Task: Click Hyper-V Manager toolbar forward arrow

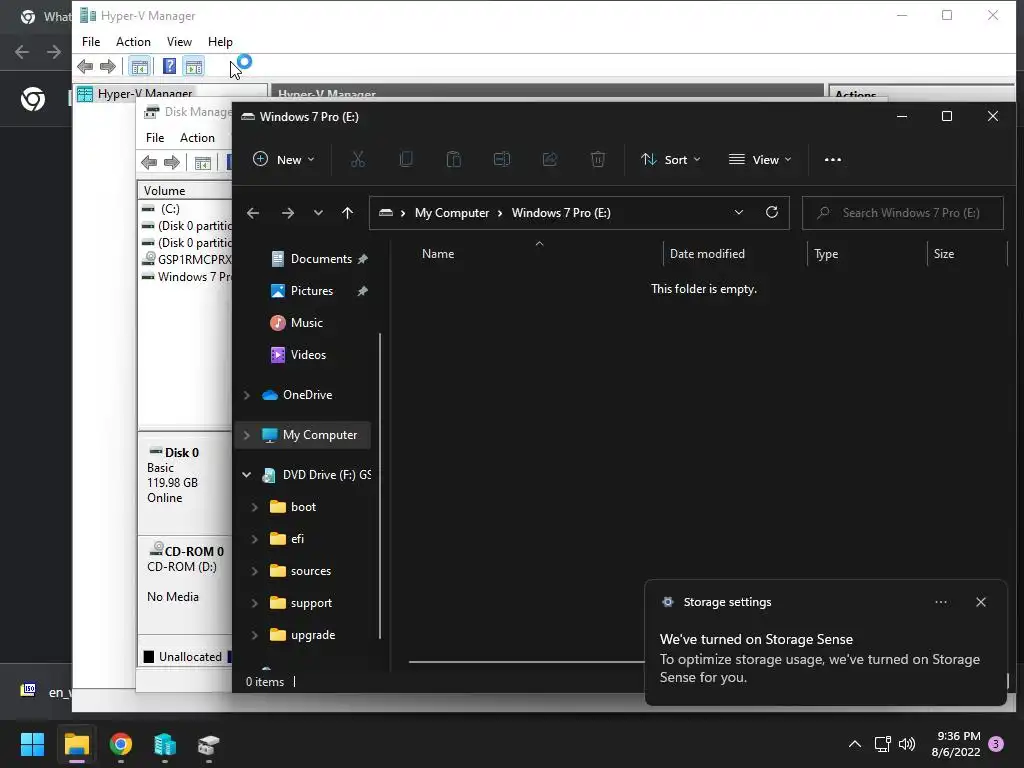Action: [x=108, y=66]
